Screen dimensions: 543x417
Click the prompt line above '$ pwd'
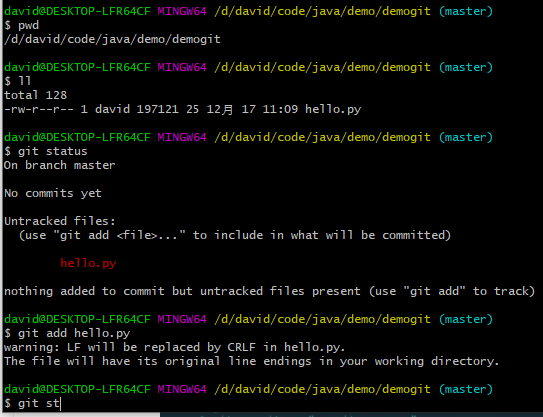248,11
